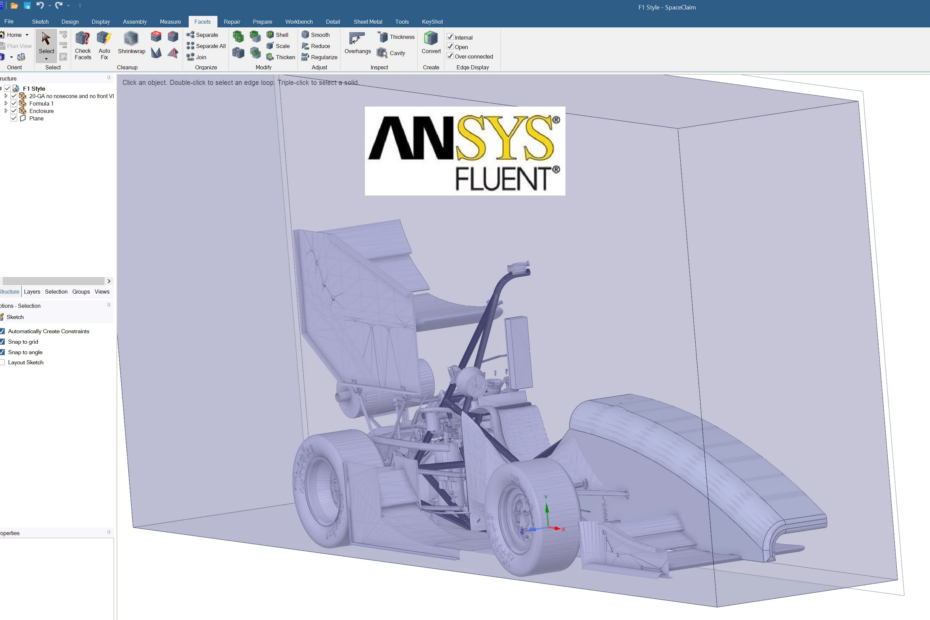The image size is (930, 620).
Task: Expand the Enclosure tree node
Action: pyautogui.click(x=6, y=111)
